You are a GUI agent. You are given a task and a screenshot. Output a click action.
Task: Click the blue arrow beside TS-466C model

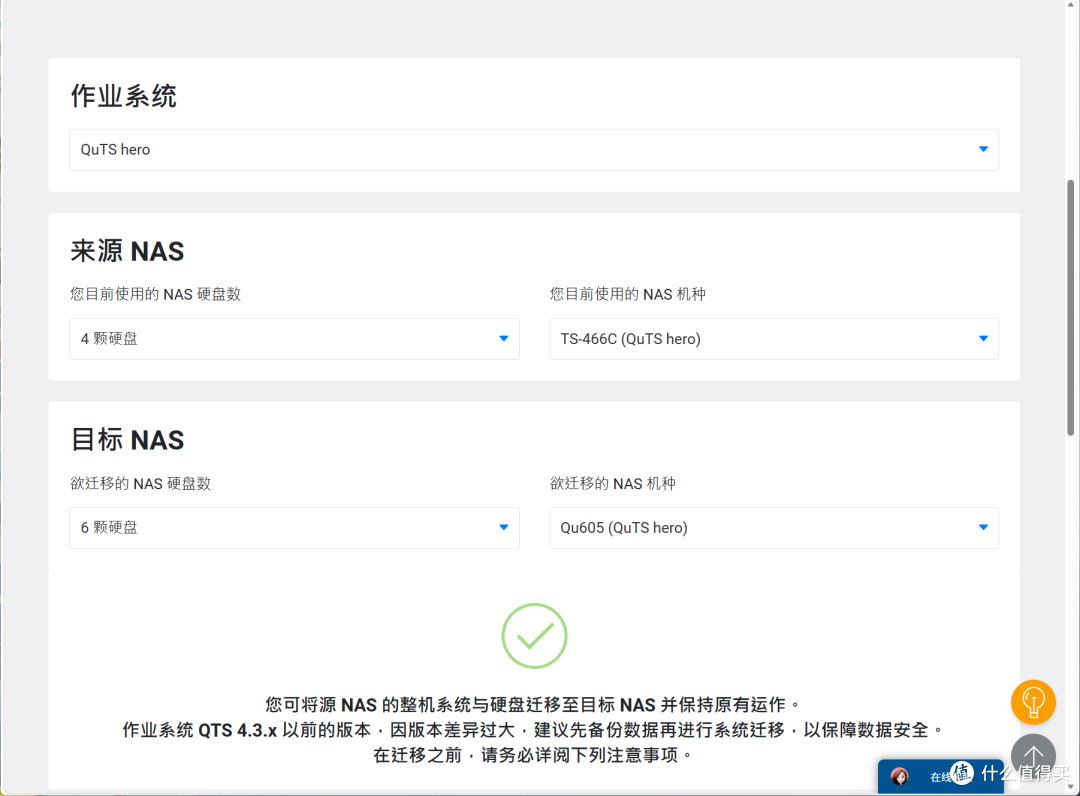click(984, 338)
